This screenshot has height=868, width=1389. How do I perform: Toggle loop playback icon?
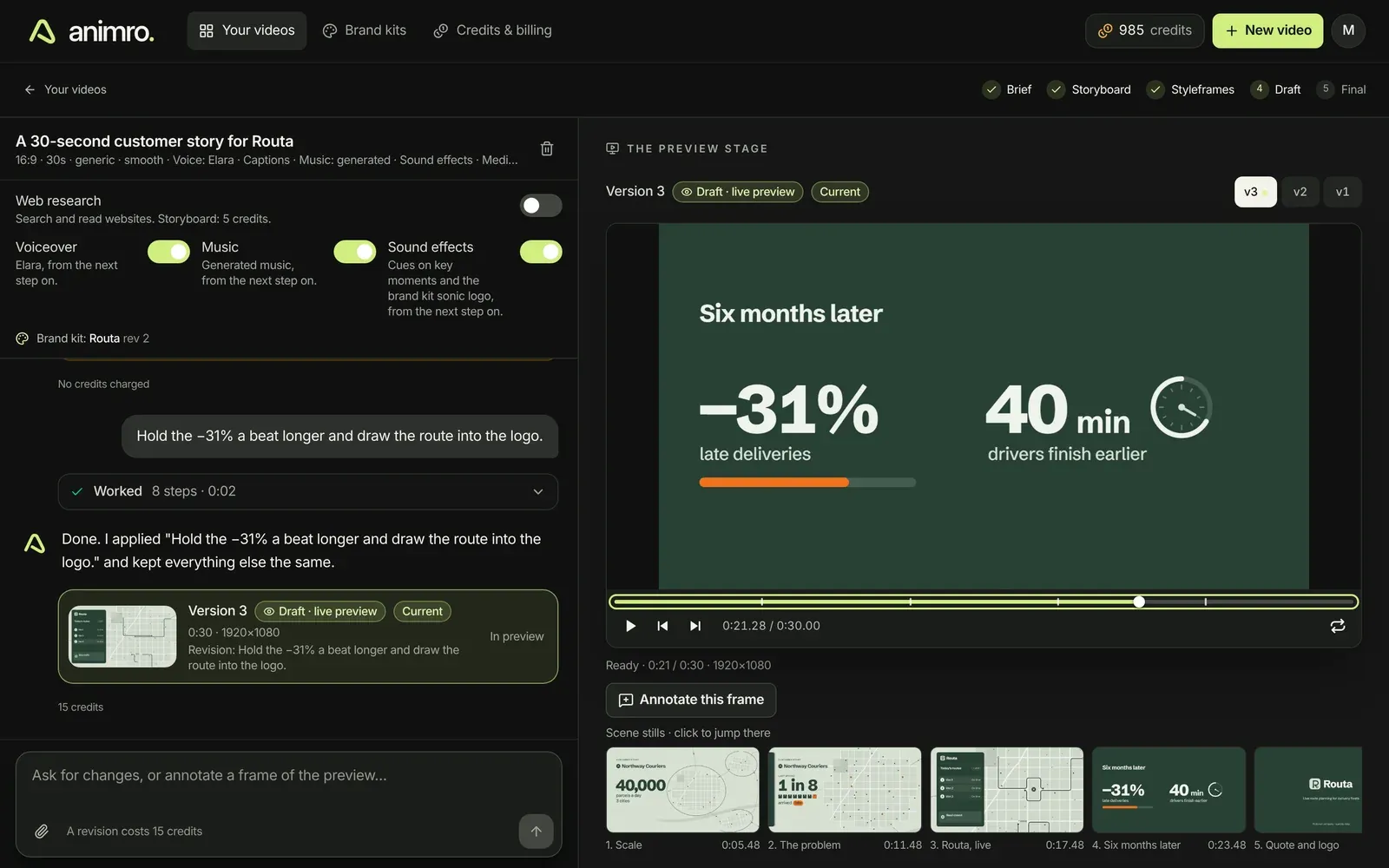[x=1337, y=626]
